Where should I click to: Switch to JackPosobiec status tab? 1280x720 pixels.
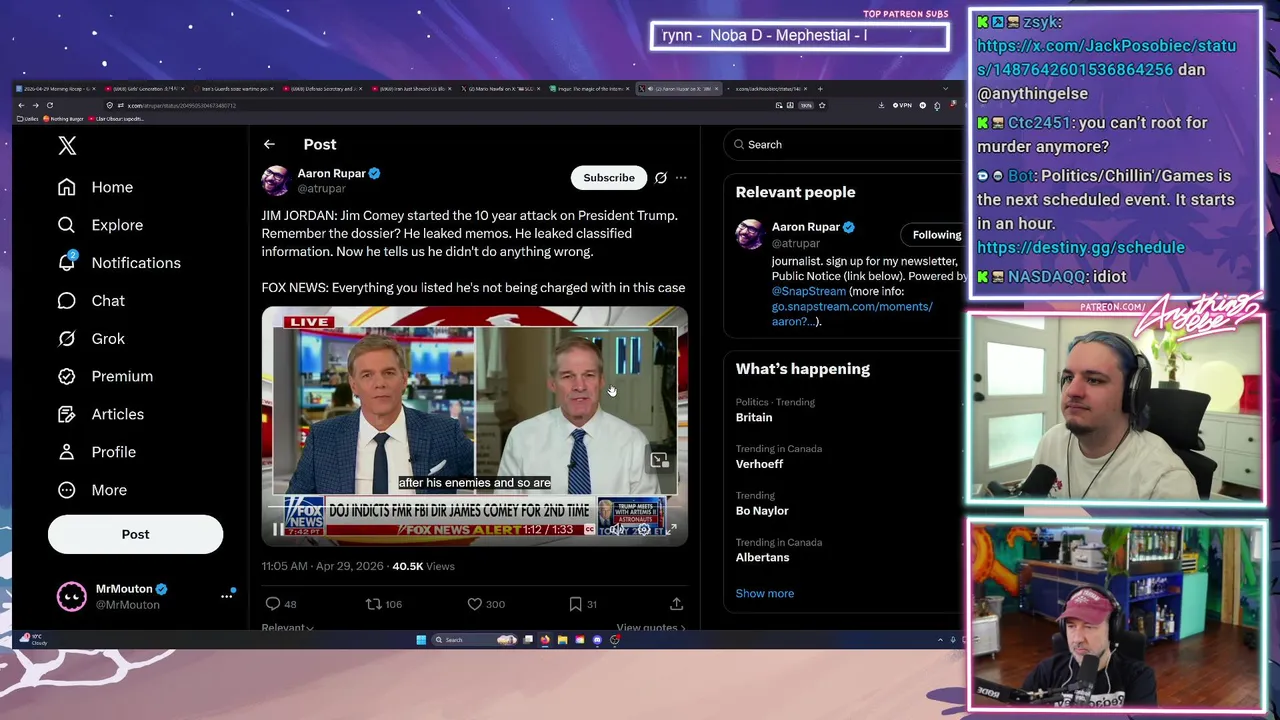pyautogui.click(x=770, y=89)
